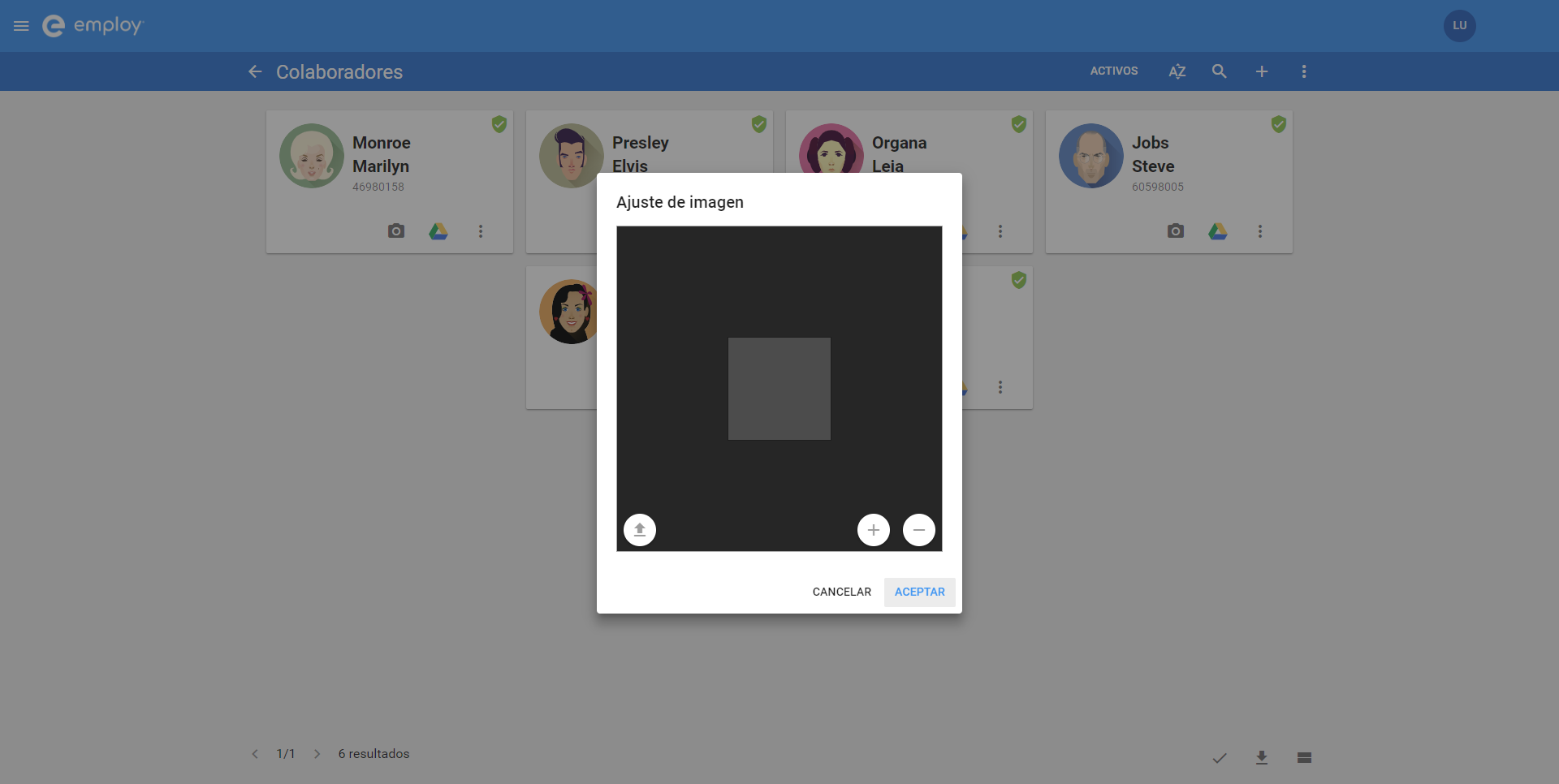Click the green shield on Monroe Marilyn's card
This screenshot has height=784, width=1559.
click(499, 124)
